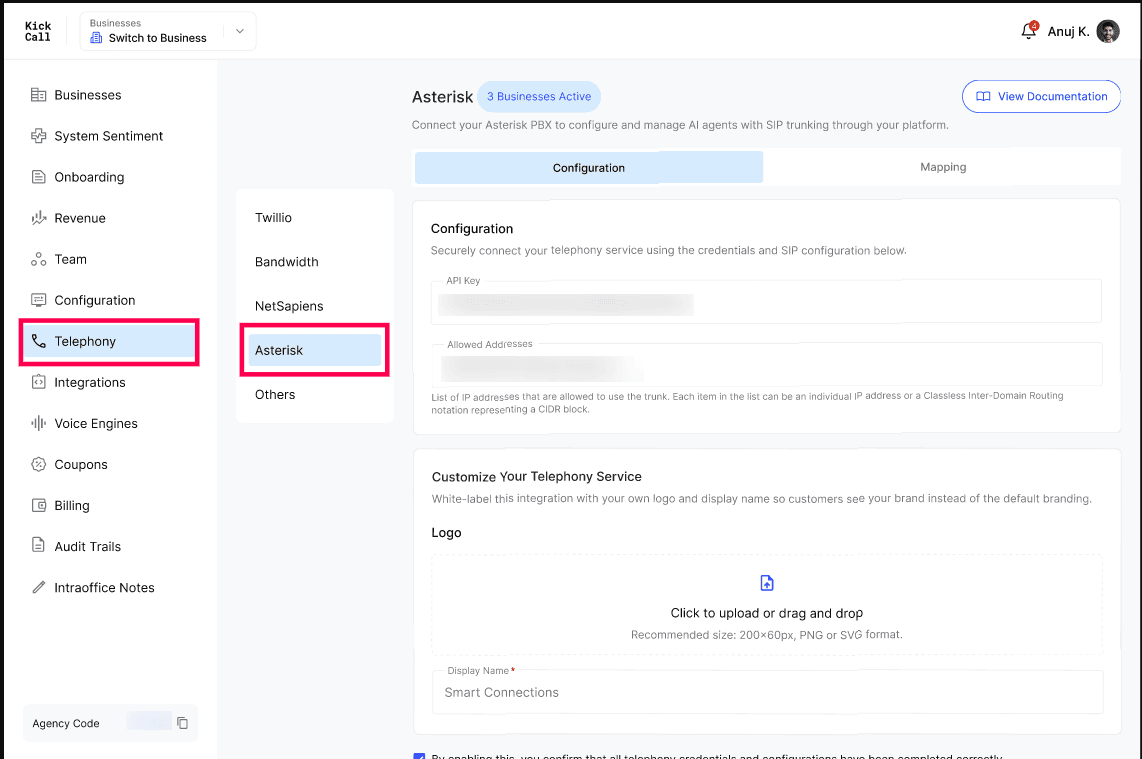This screenshot has height=759, width=1142.
Task: Click the building icon in business switcher
Action: [x=95, y=38]
